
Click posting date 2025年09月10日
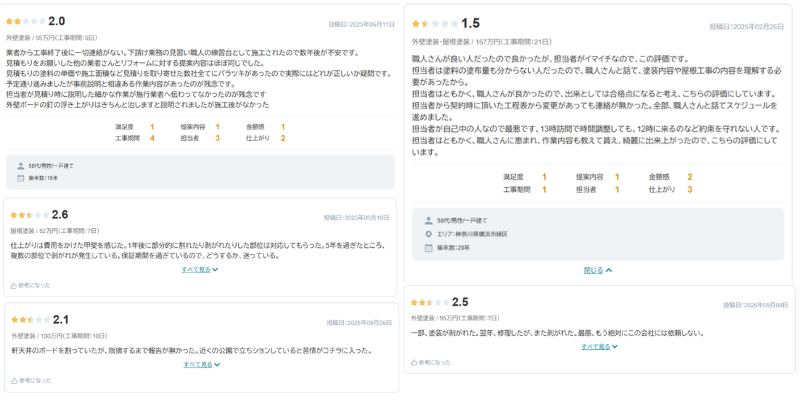357,218
